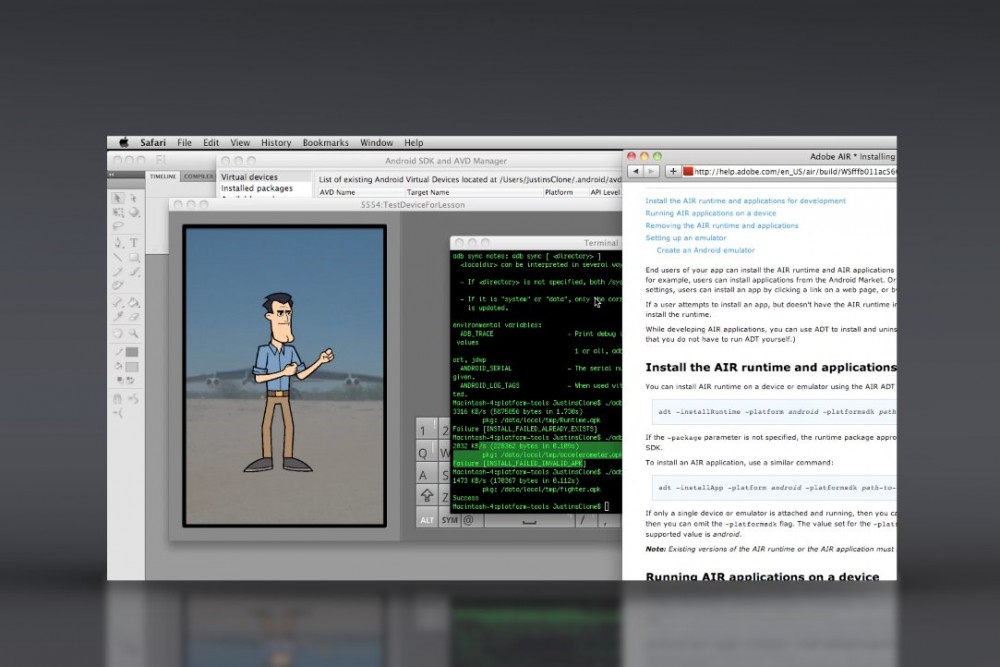Viewport: 1000px width, 667px height.
Task: Follow the Setting up an emulator link
Action: point(688,238)
